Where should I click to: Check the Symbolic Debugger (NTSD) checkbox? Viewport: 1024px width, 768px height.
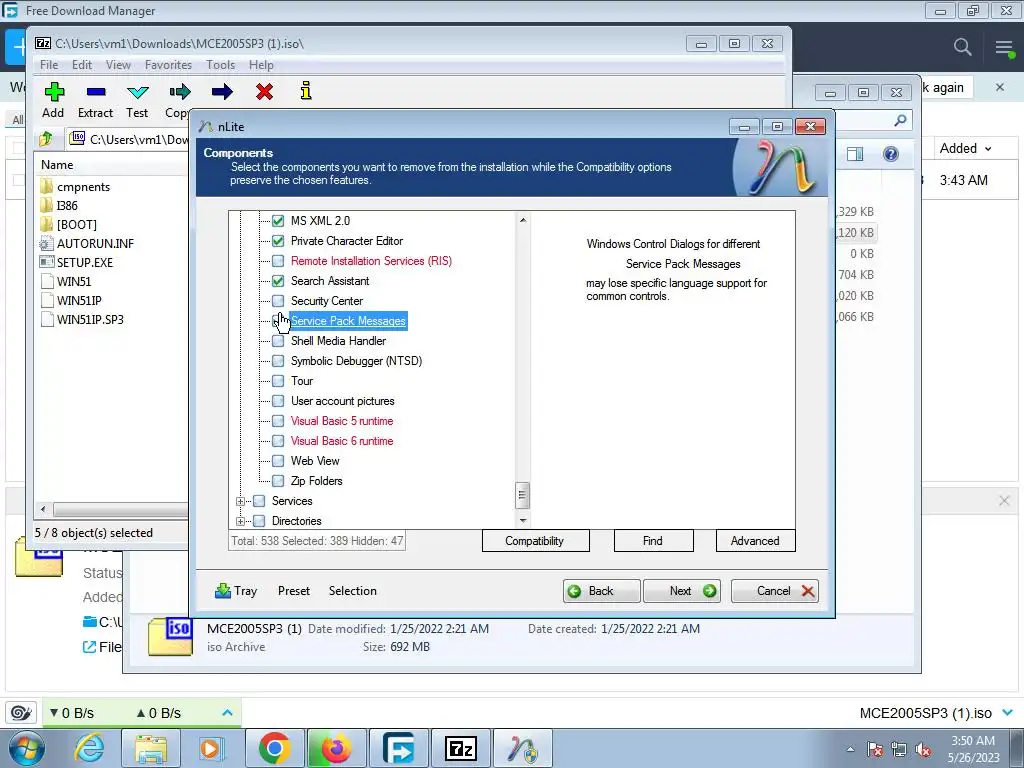[x=278, y=361]
